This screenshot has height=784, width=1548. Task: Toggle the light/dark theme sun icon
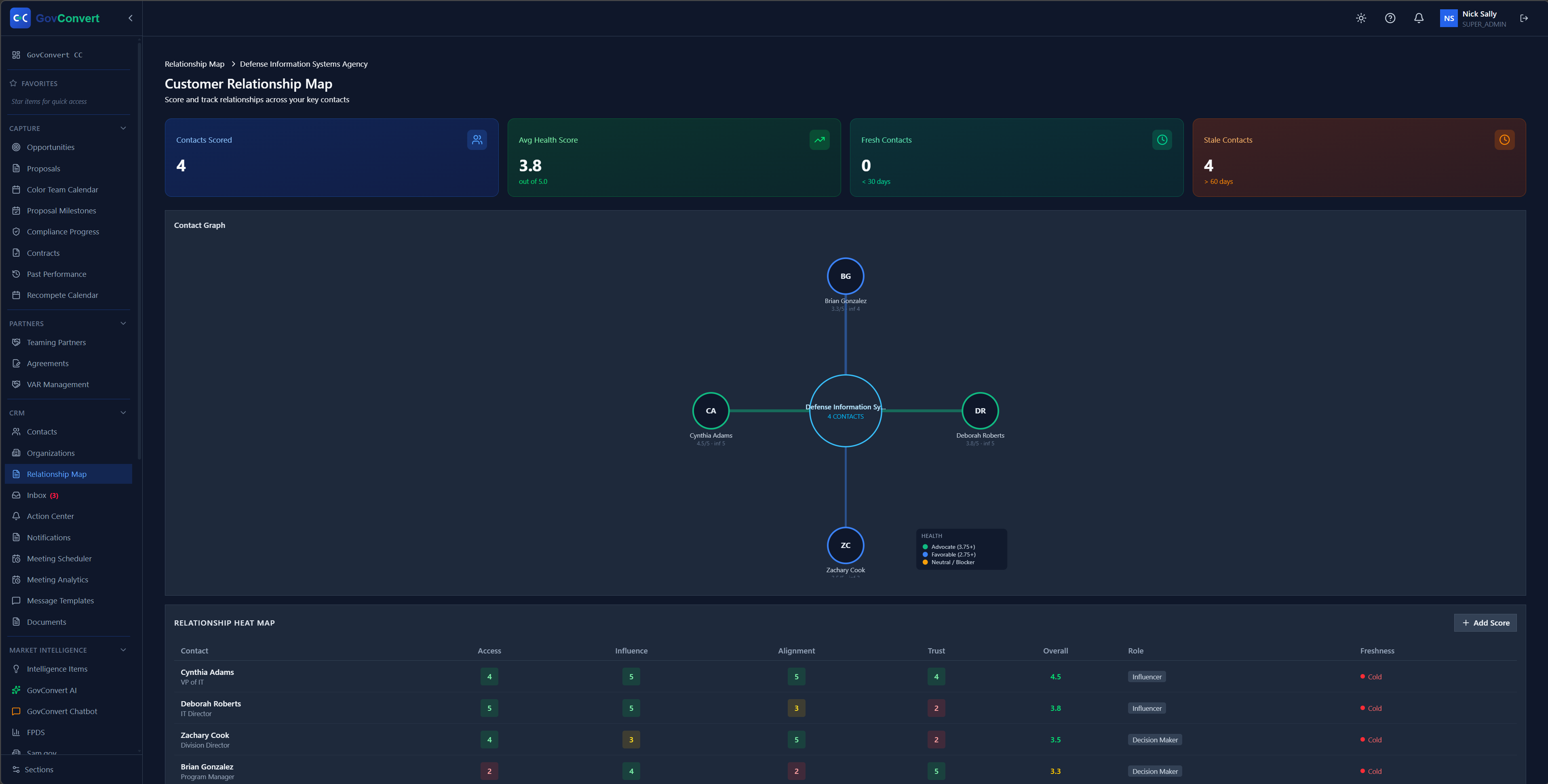(1361, 18)
